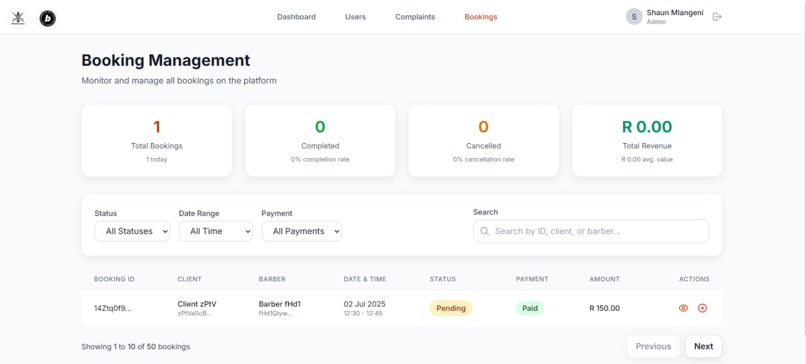This screenshot has width=806, height=364.
Task: Open the Status 'All Statuses' dropdown
Action: pyautogui.click(x=132, y=231)
